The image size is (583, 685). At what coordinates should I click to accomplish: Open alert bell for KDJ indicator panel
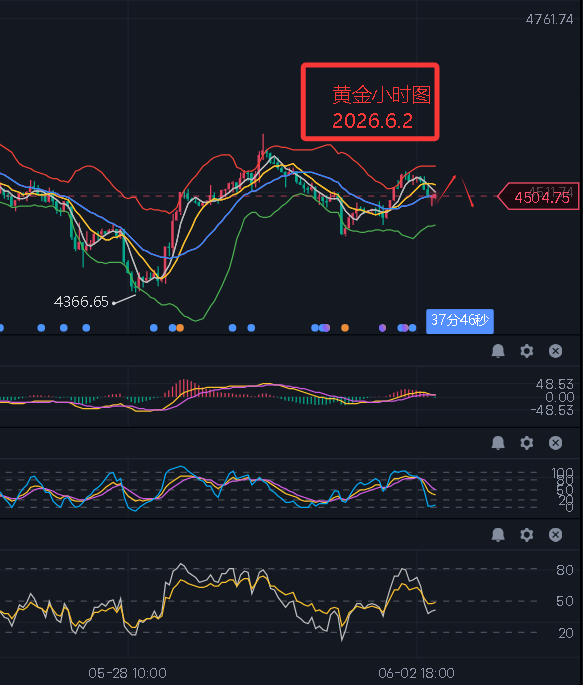(x=498, y=443)
